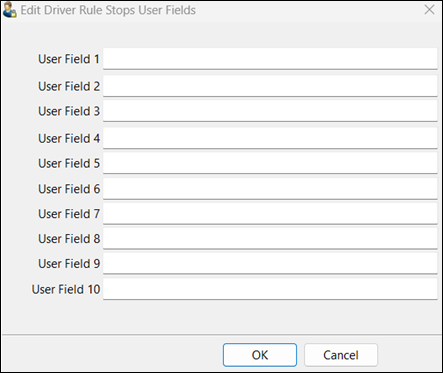
Task: Focus the User Field 3 text box
Action: pyautogui.click(x=270, y=111)
